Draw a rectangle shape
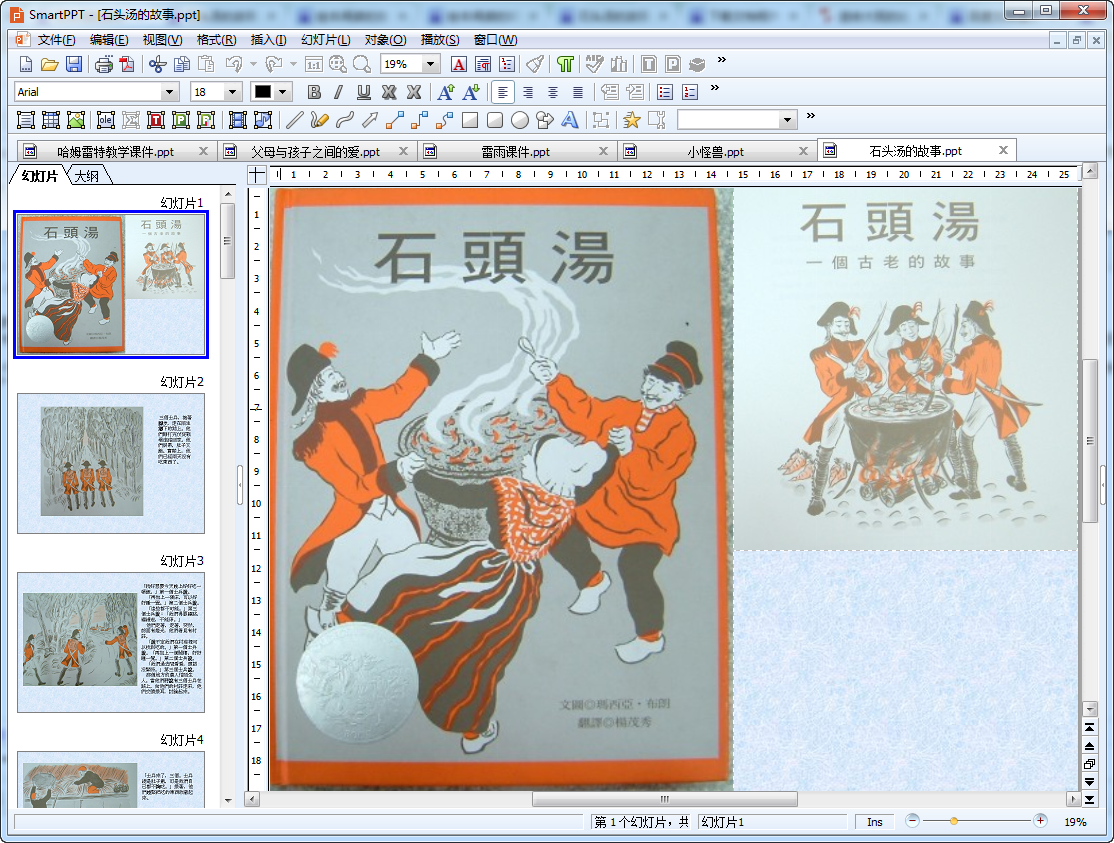The width and height of the screenshot is (1114, 843). pyautogui.click(x=470, y=120)
